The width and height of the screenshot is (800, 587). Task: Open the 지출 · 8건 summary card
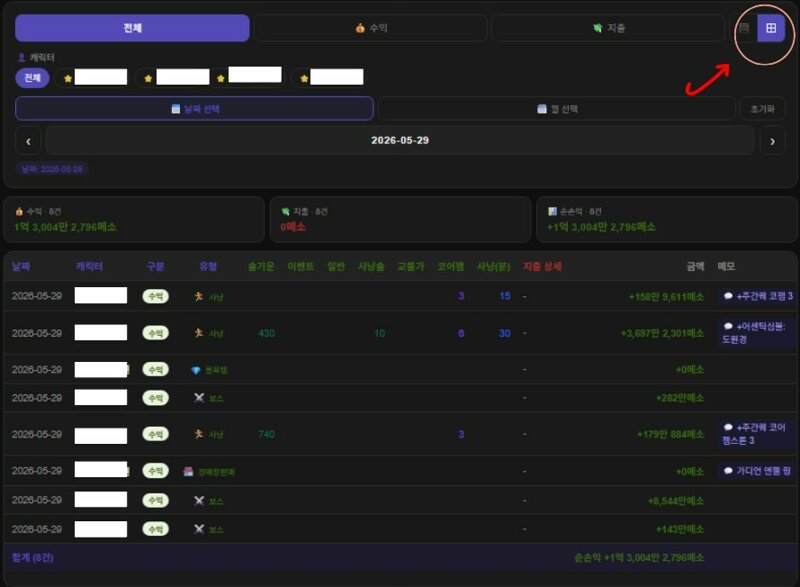[x=401, y=219]
